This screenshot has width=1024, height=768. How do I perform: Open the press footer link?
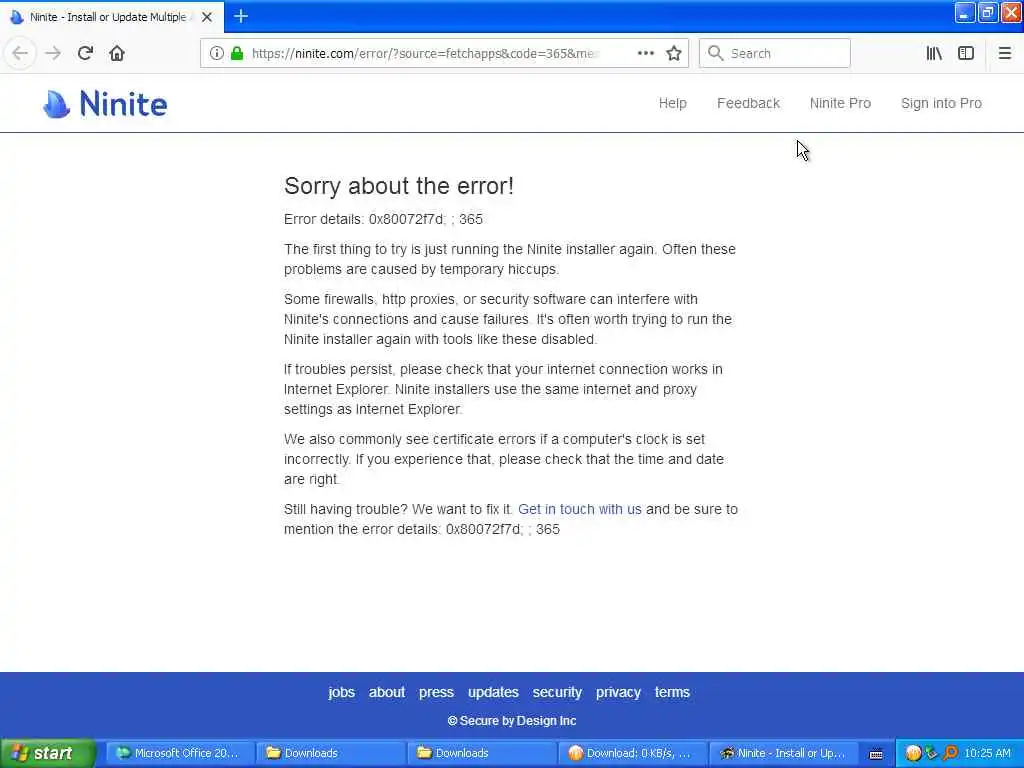[436, 692]
